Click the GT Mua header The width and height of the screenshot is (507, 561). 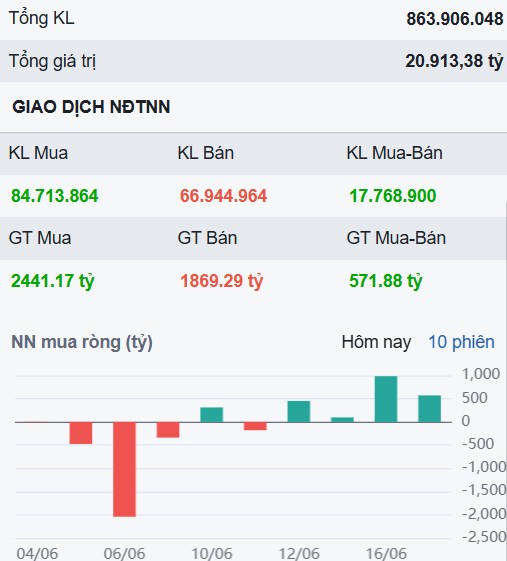[x=40, y=238]
